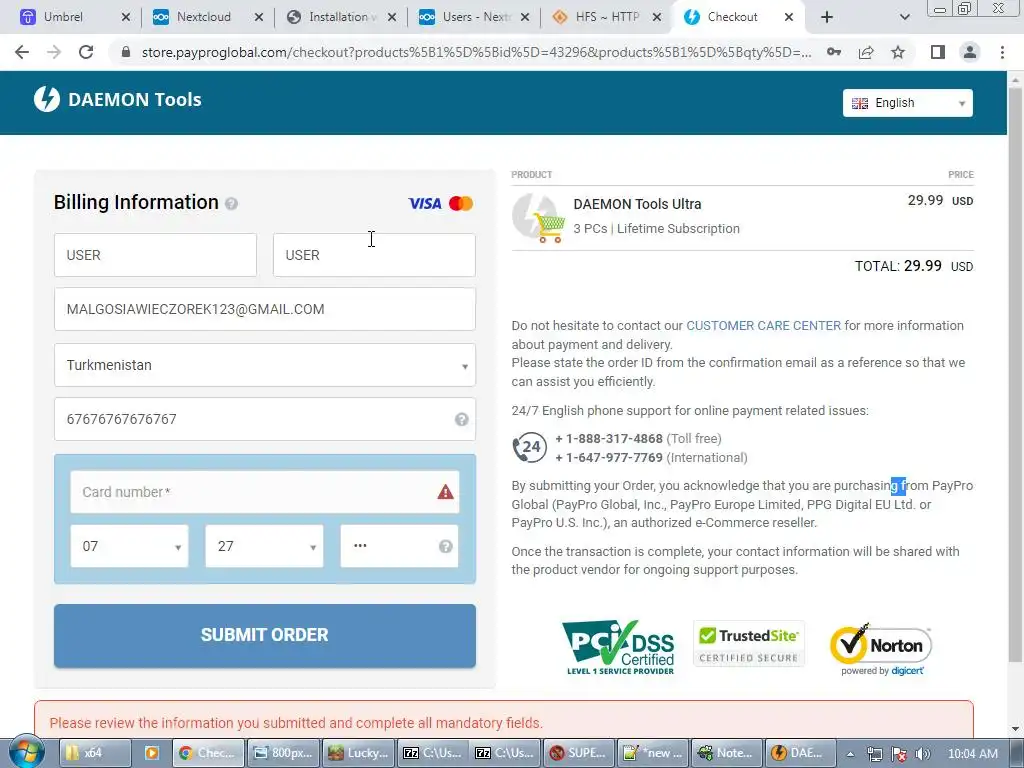Click the Billing Information help question icon

(231, 204)
